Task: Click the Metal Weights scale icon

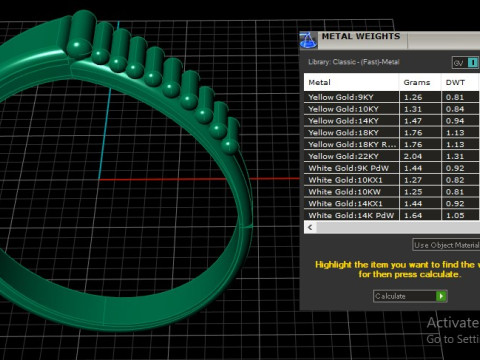Action: (308, 41)
